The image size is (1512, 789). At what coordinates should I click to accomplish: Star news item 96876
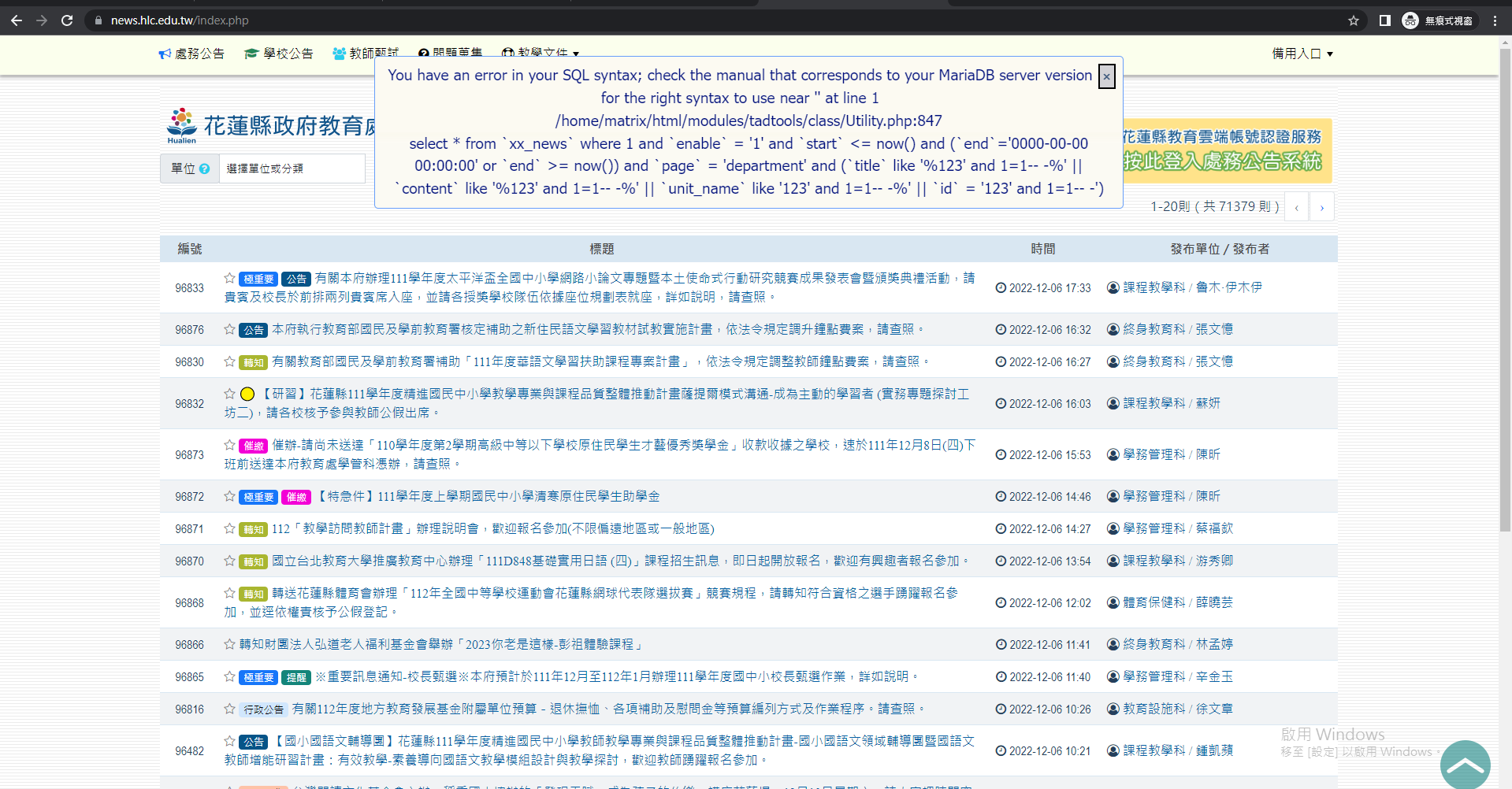[229, 329]
